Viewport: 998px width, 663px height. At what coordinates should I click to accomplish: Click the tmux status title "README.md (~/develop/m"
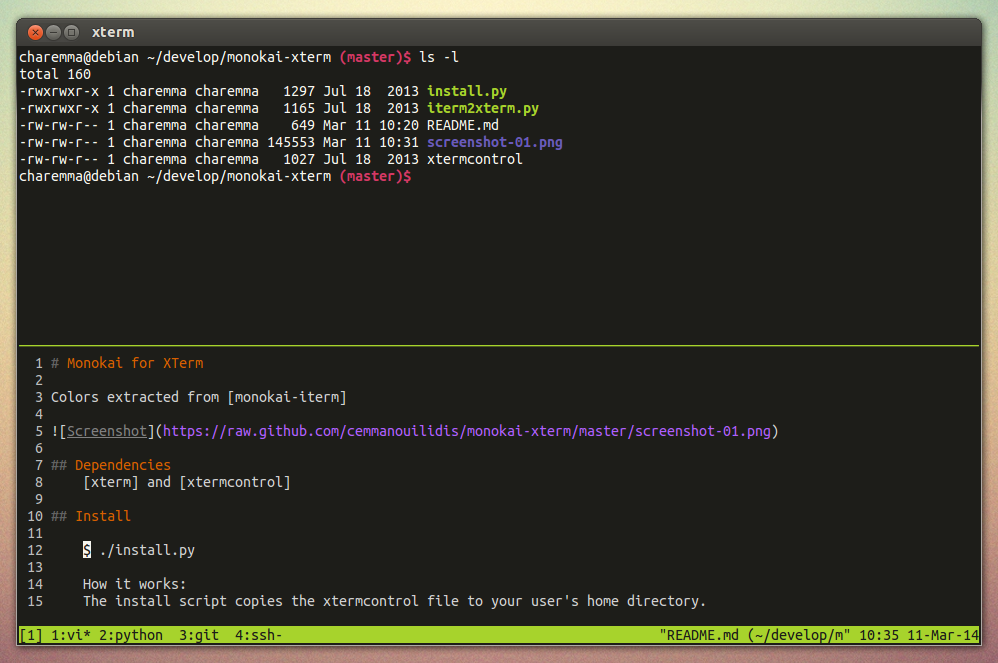[755, 635]
